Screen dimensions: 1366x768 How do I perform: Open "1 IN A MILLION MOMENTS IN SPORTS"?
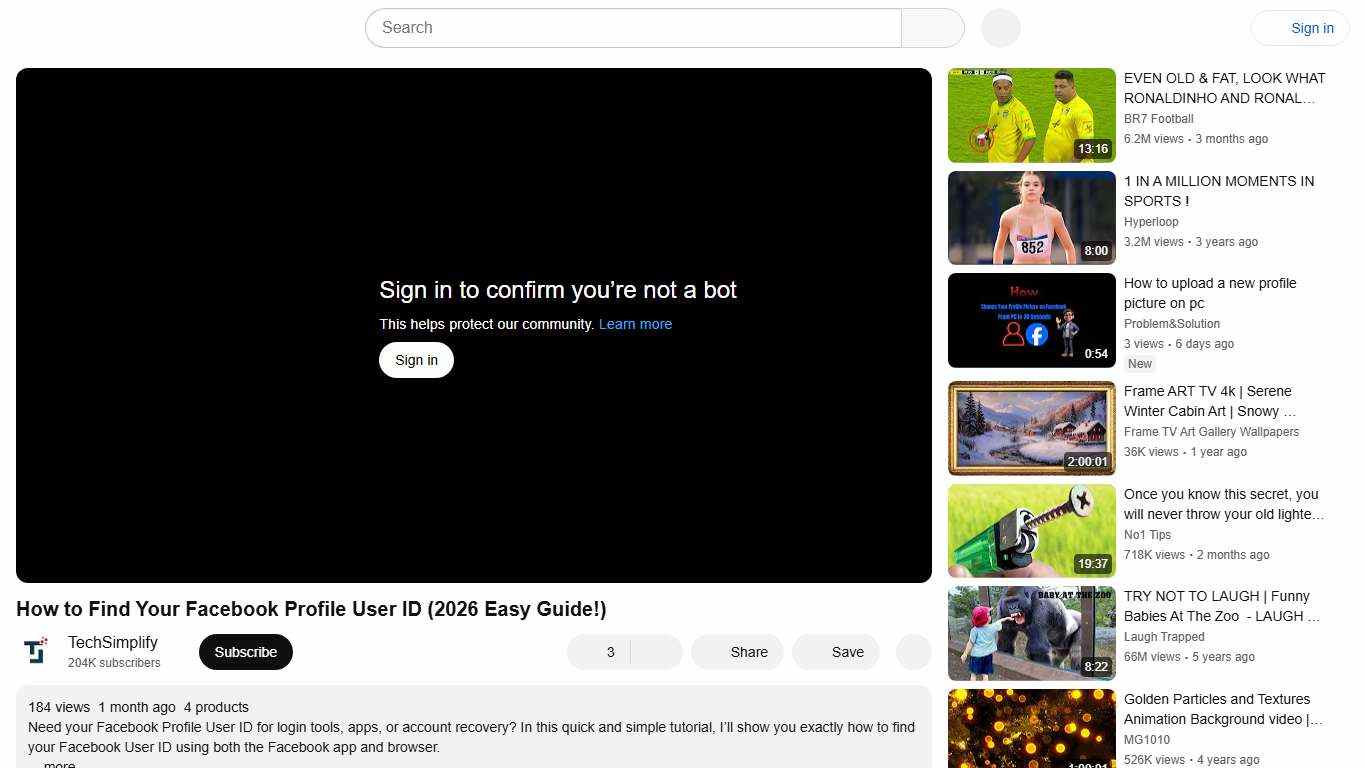tap(1031, 217)
